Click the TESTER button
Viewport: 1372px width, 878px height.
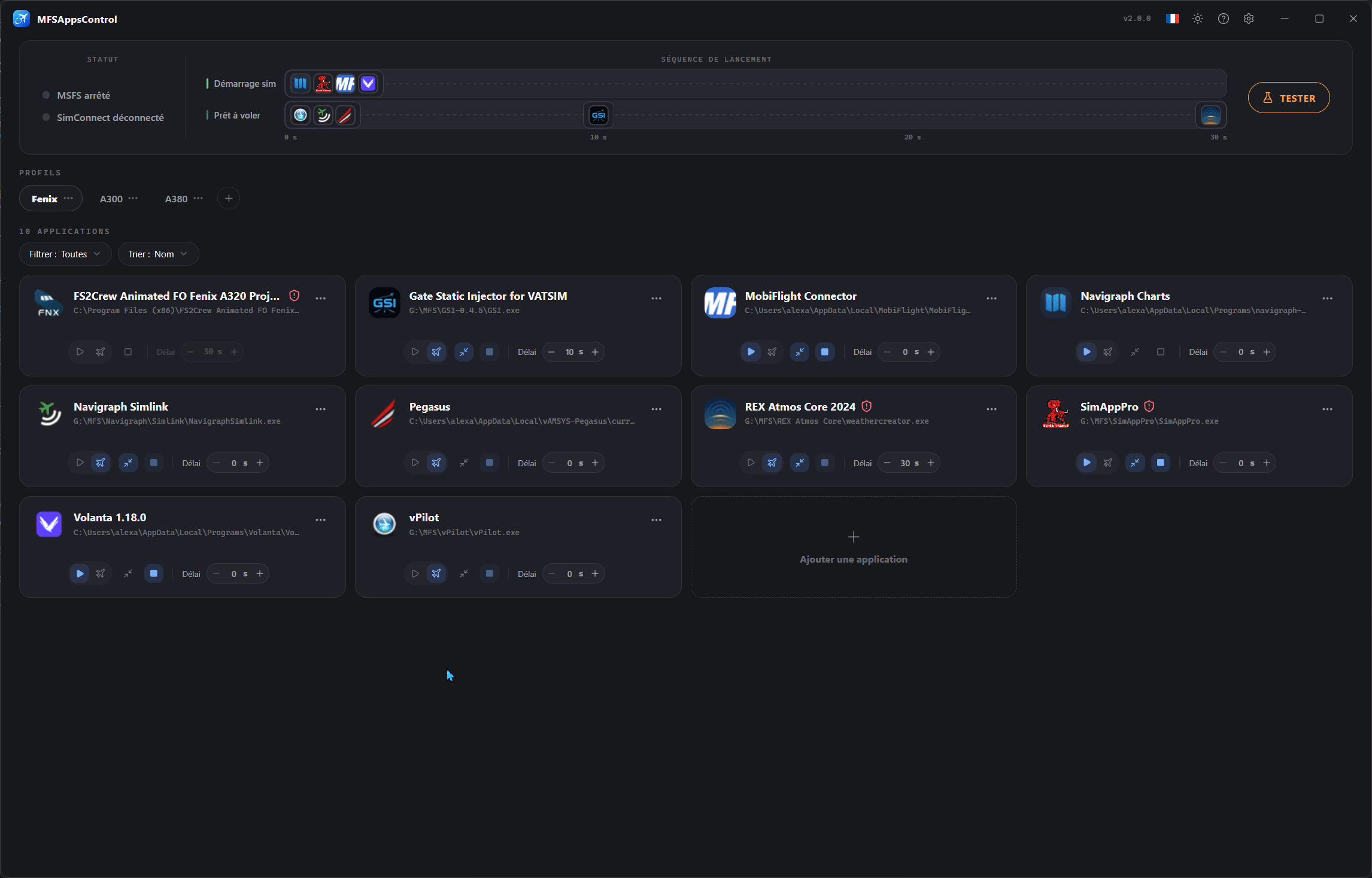tap(1289, 98)
